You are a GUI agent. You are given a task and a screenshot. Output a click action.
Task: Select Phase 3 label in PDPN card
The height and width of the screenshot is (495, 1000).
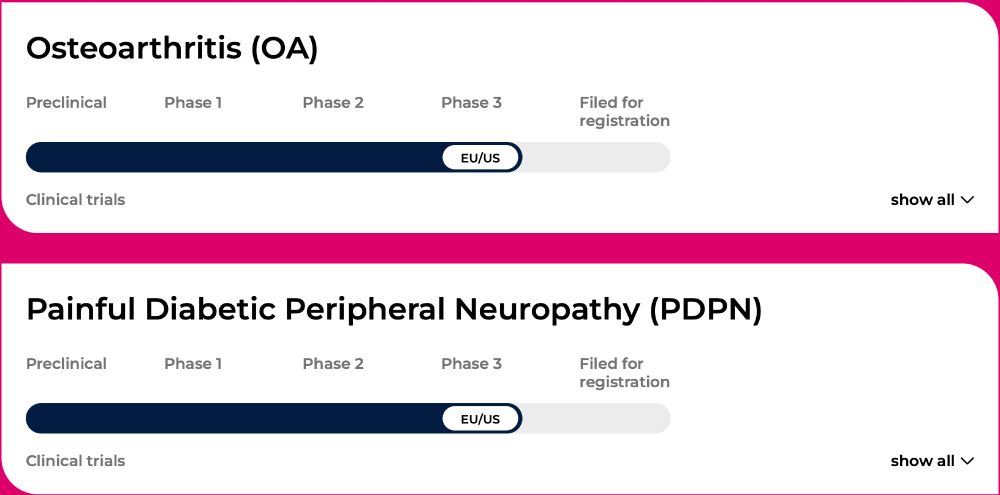click(471, 364)
